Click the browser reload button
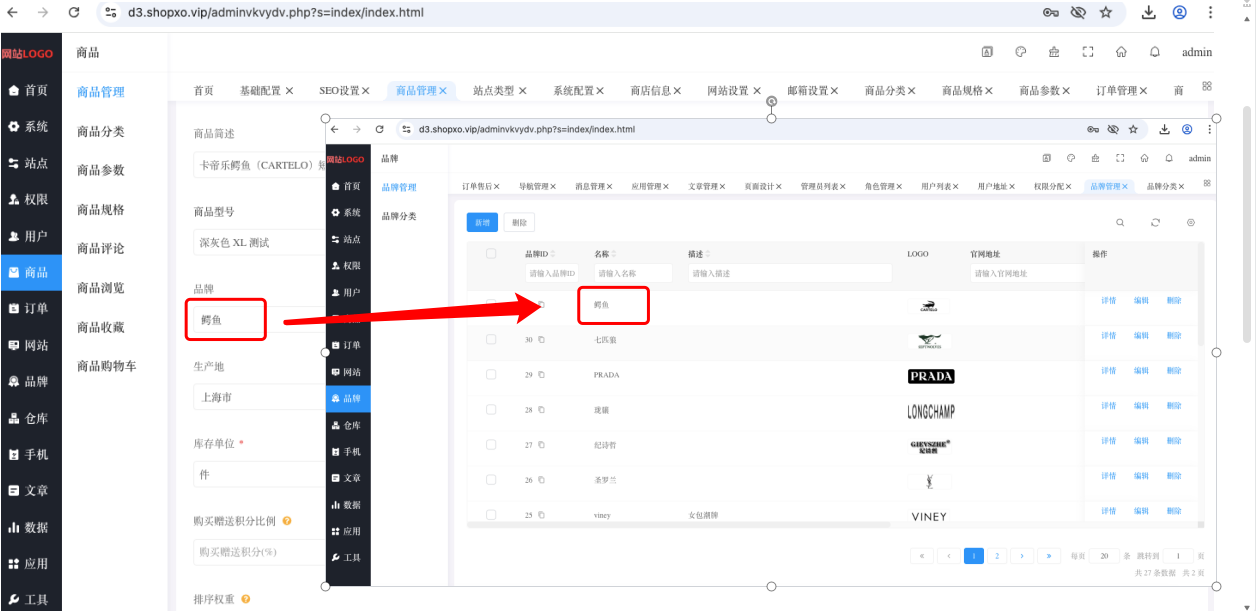 tap(74, 13)
